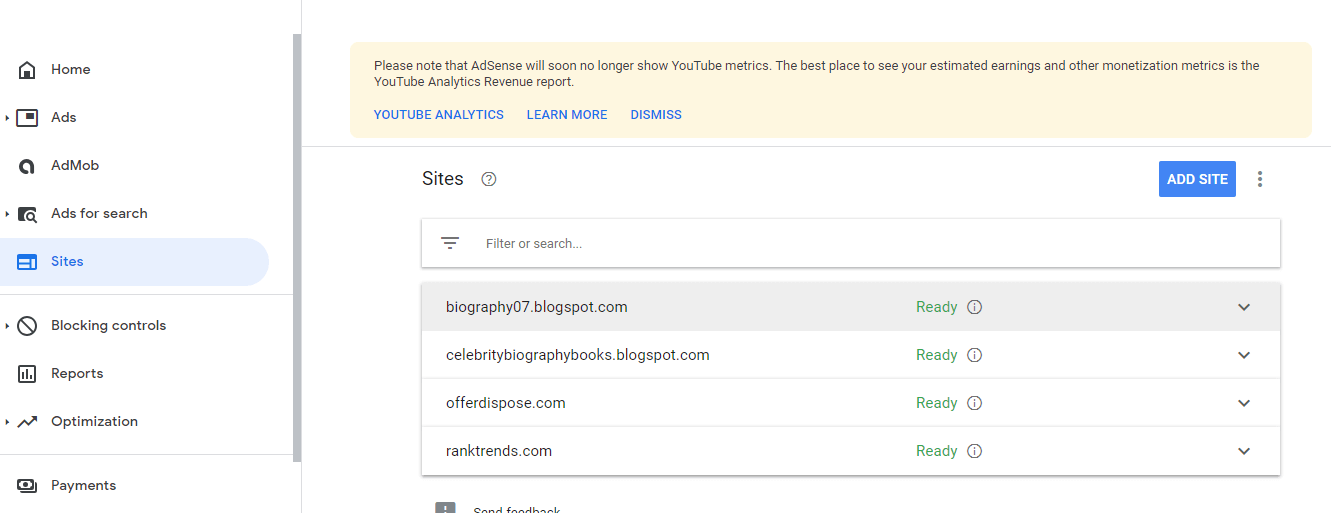Click info icon for celebritybiographybooks.blogspot.com
This screenshot has height=513, width=1331.
click(x=975, y=355)
